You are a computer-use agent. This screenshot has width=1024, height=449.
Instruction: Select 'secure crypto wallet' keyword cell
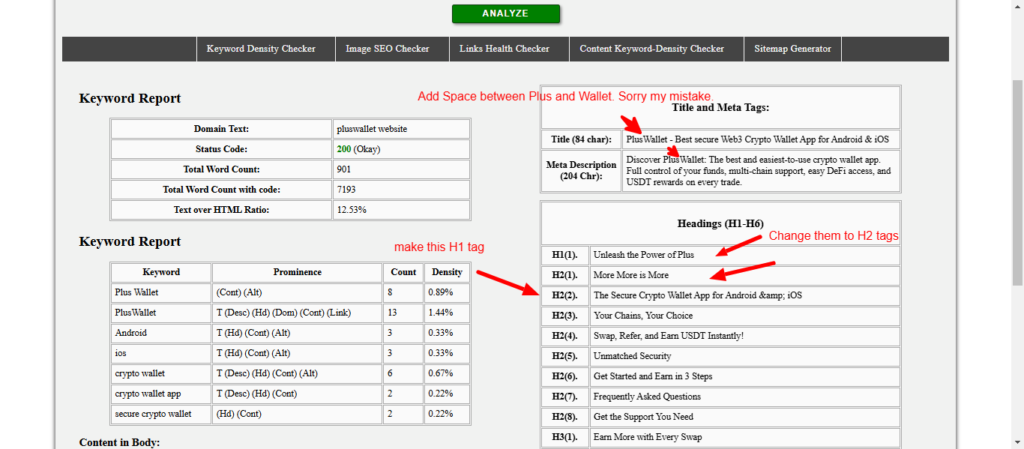[161, 414]
